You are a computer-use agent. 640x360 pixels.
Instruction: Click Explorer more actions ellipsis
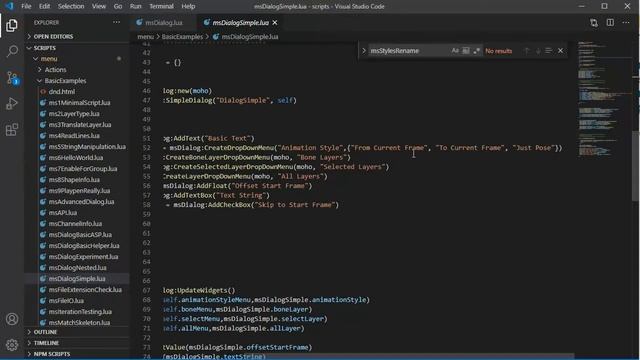117,22
